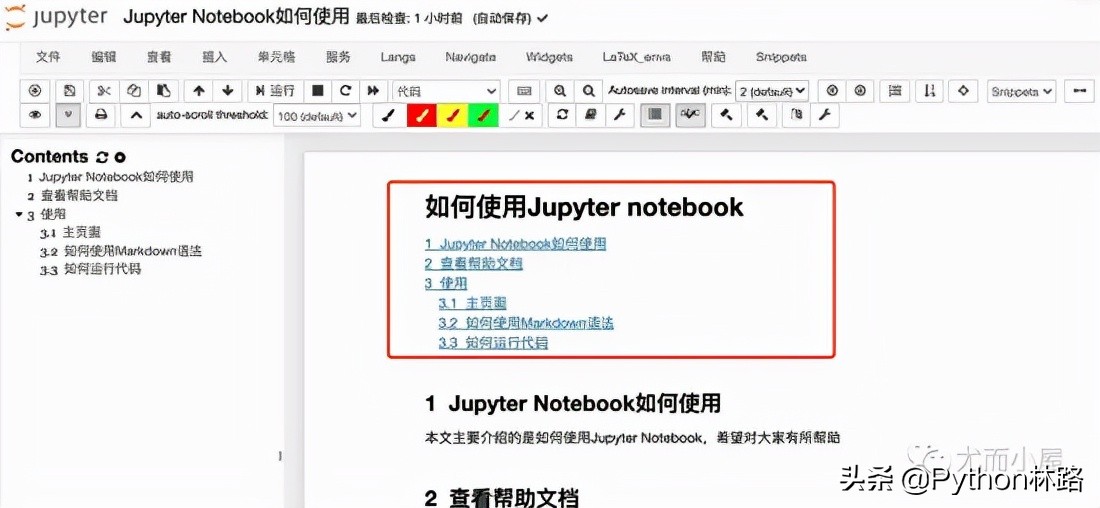Restart the kernel with circular arrow
The width and height of the screenshot is (1100, 508).
[345, 91]
